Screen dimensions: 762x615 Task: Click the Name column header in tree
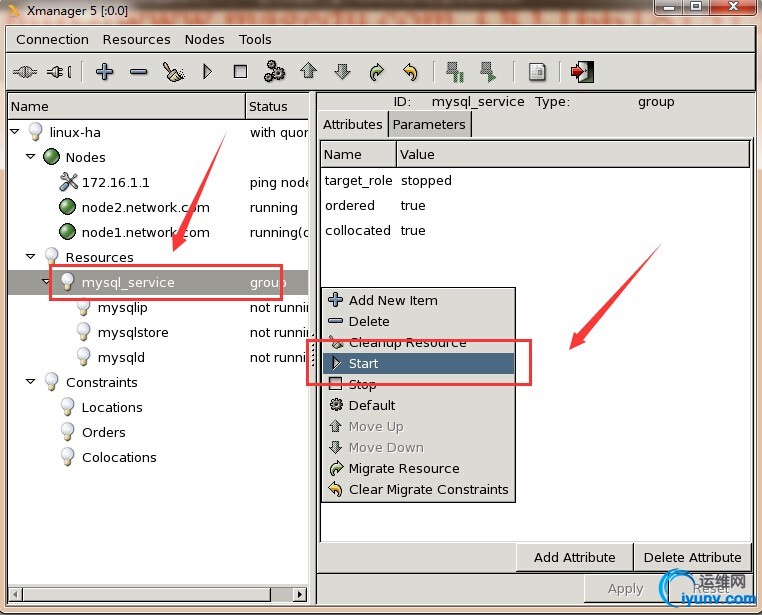pos(127,106)
